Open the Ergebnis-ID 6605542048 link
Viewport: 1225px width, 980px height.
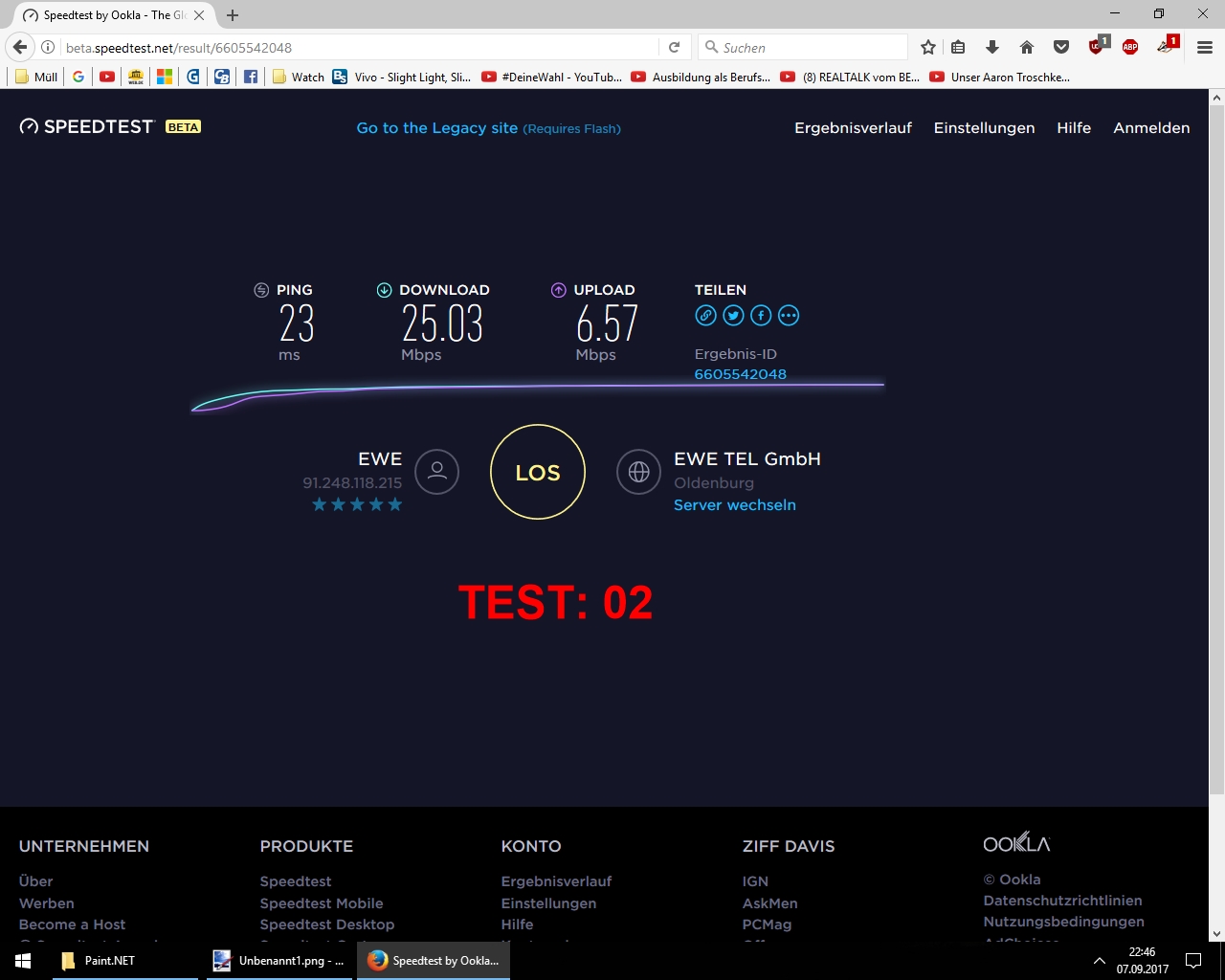(741, 374)
